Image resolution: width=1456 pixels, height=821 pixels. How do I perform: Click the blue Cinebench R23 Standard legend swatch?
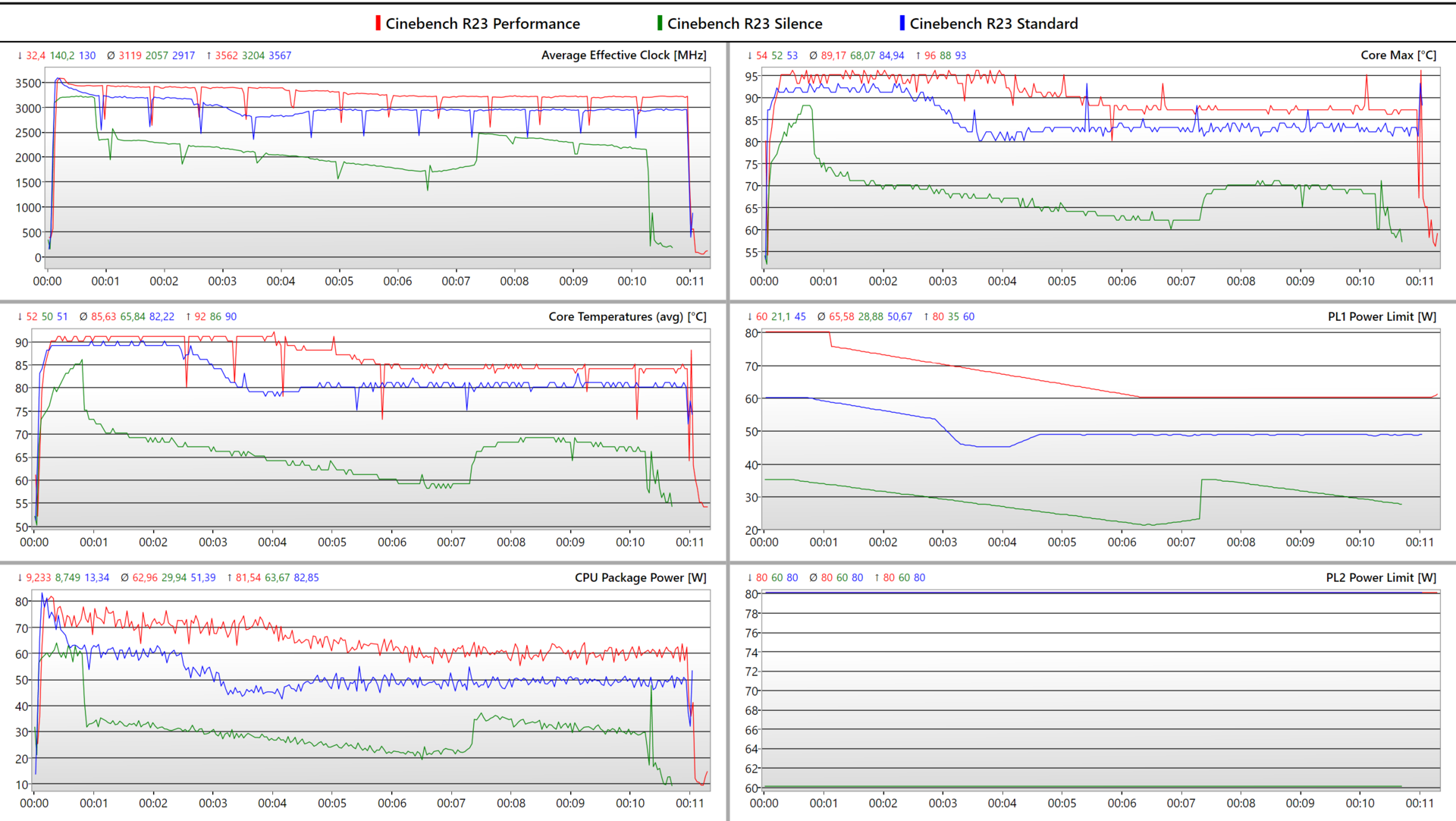pyautogui.click(x=902, y=24)
